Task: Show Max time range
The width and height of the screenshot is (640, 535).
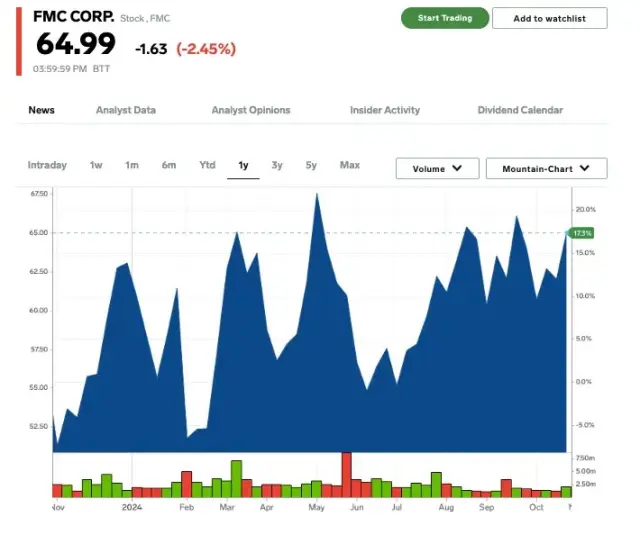Action: click(x=349, y=165)
